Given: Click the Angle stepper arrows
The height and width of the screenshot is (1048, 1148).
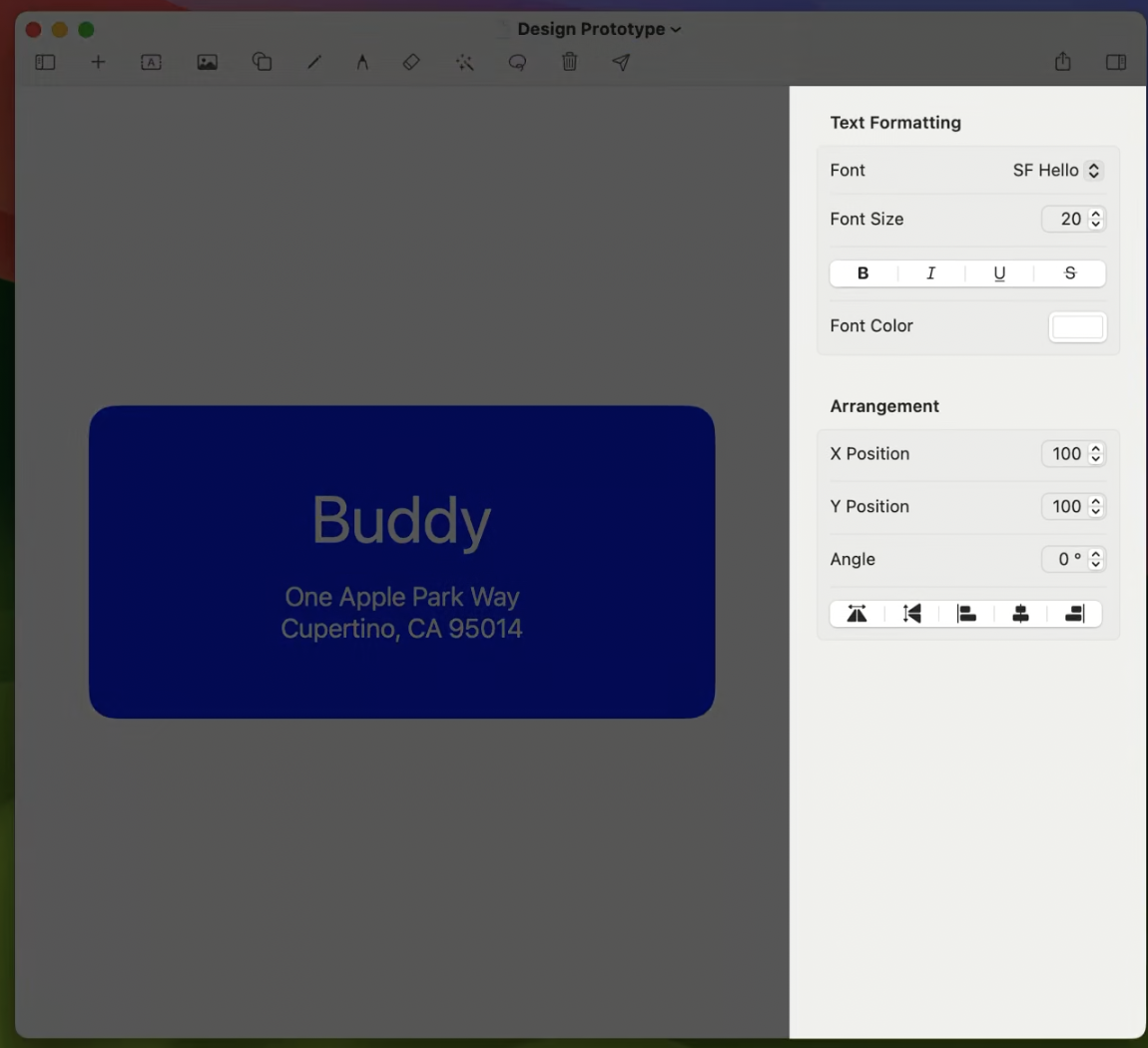Looking at the screenshot, I should click(1095, 559).
